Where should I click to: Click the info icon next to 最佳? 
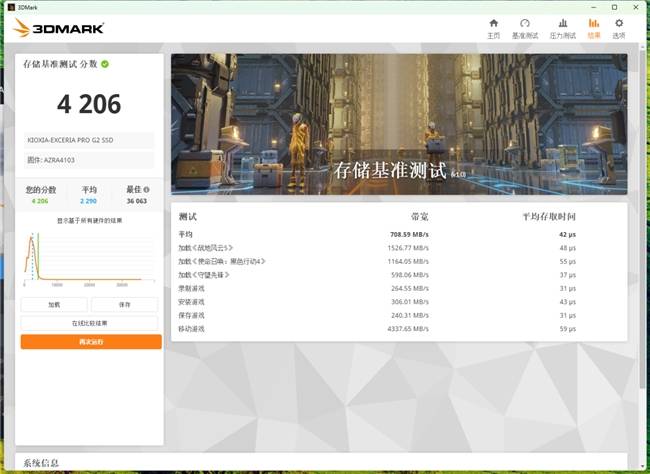[146, 190]
